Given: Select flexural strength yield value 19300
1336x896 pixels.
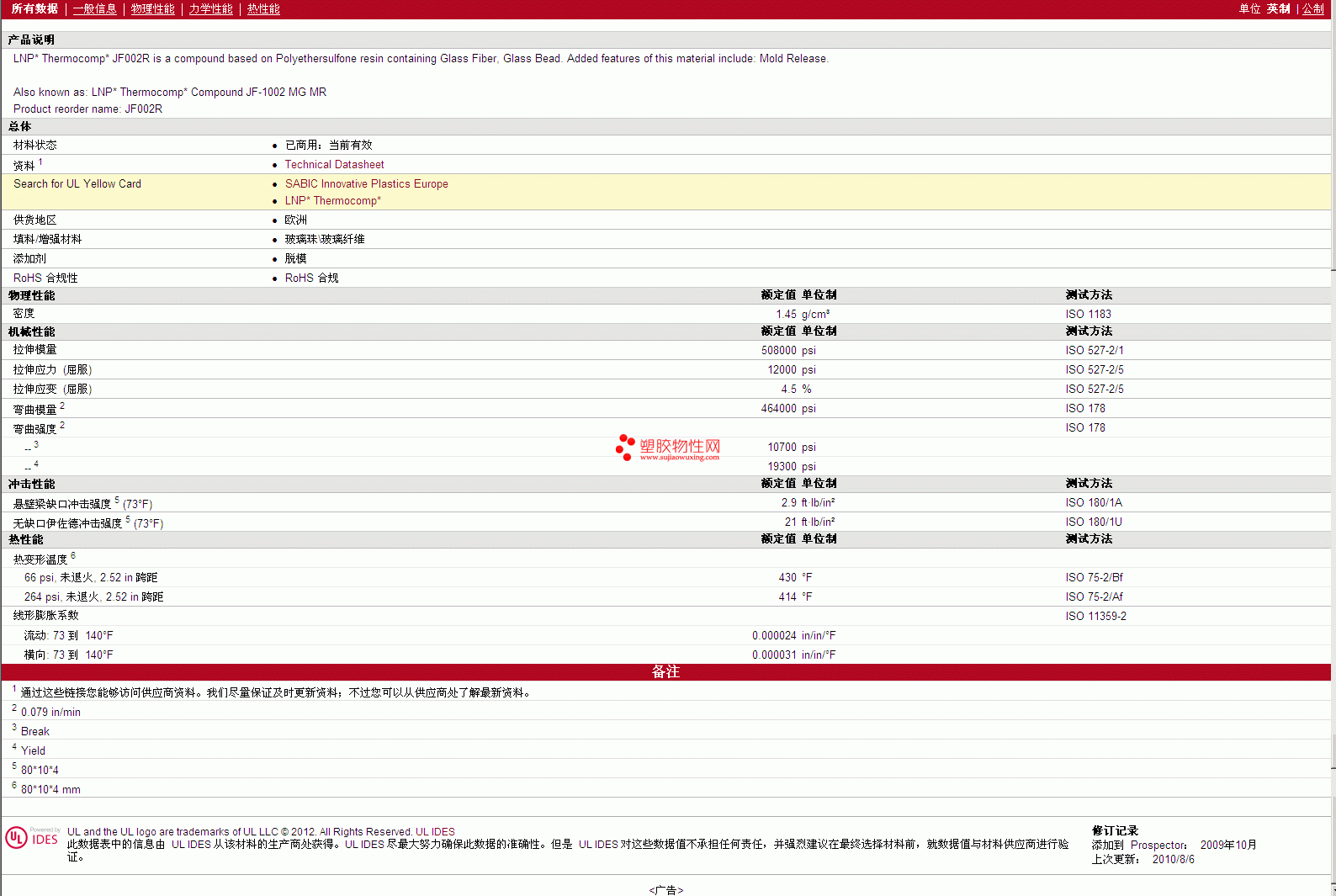Looking at the screenshot, I should pos(782,467).
